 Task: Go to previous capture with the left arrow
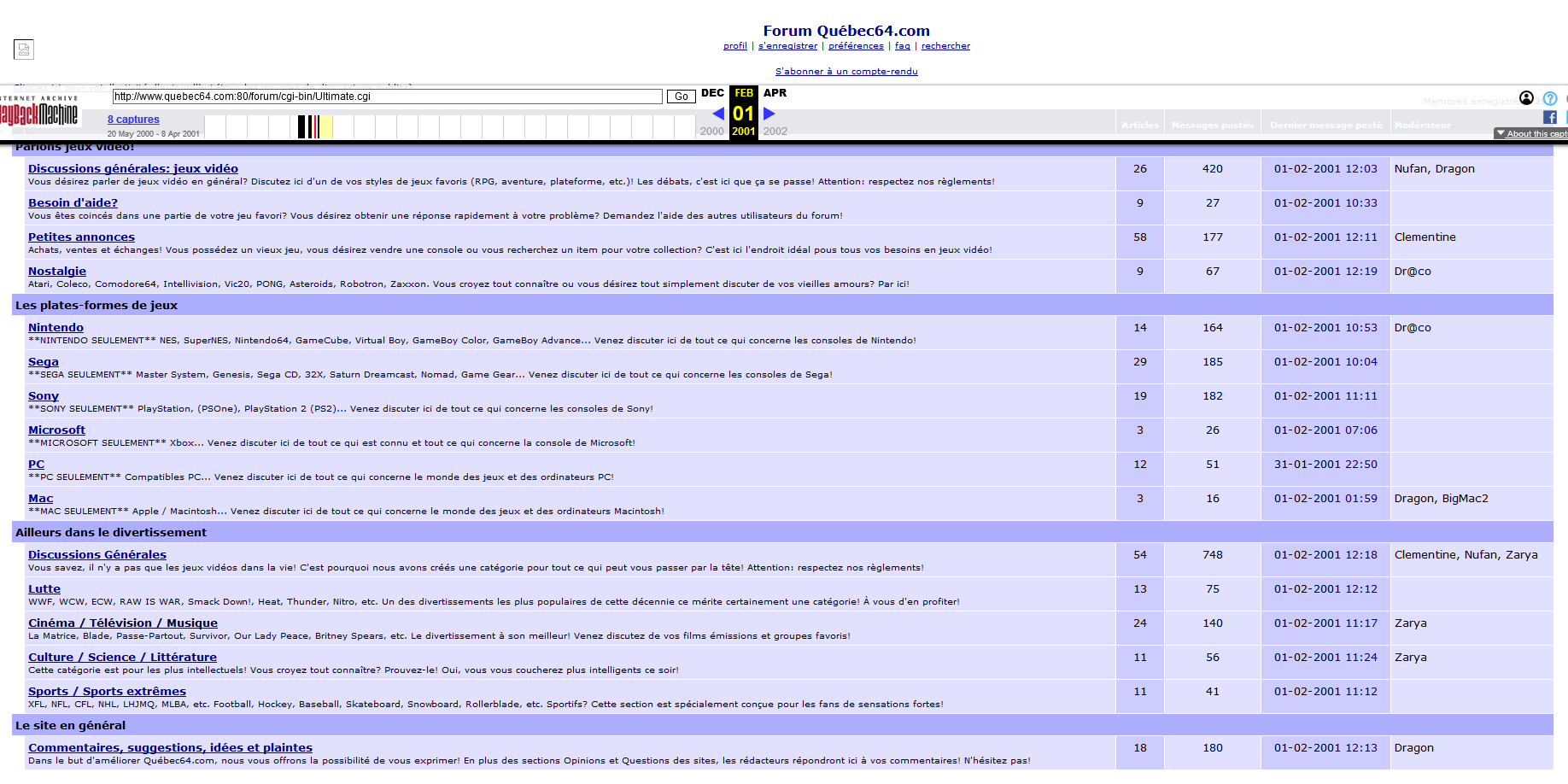pos(718,113)
